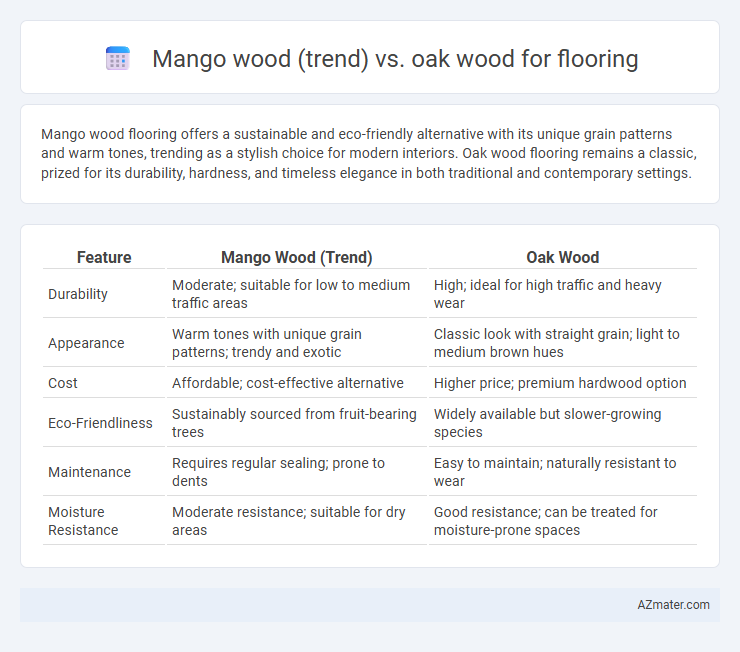Click the title 'Mango wood (trend) vs. oak wood for flooring'
Screen dimensions: 740x652
[x=395, y=59]
